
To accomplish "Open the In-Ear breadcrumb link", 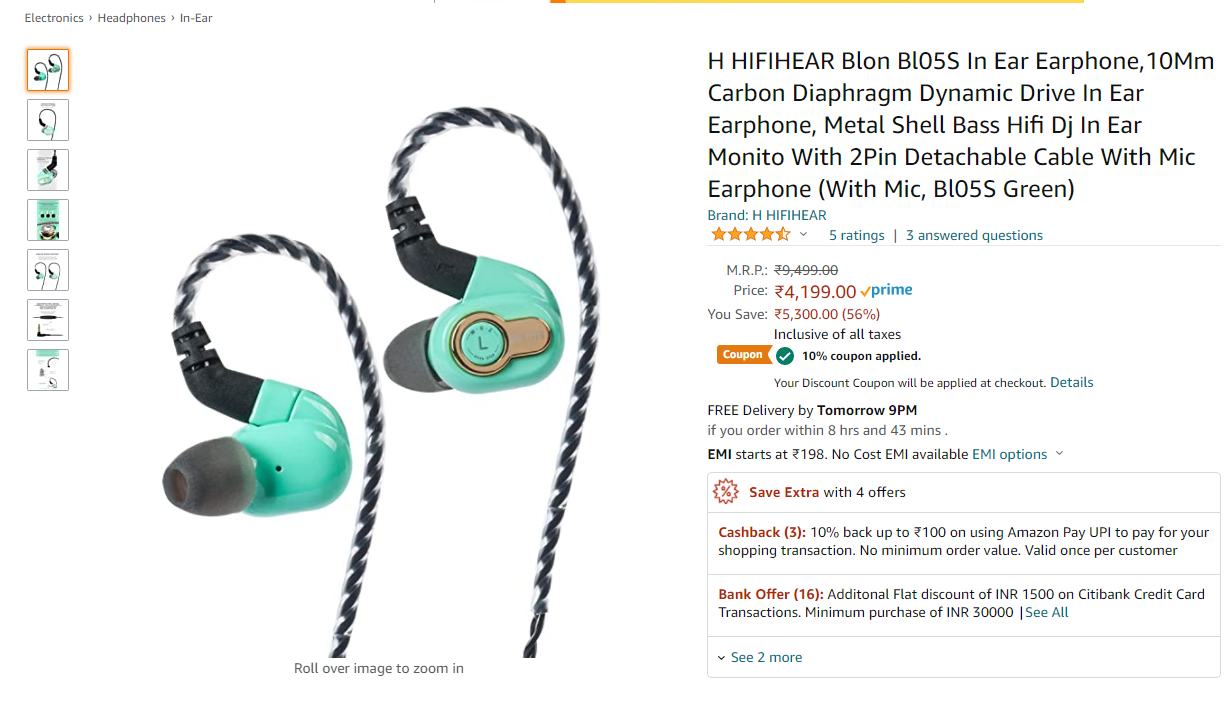I will (196, 18).
